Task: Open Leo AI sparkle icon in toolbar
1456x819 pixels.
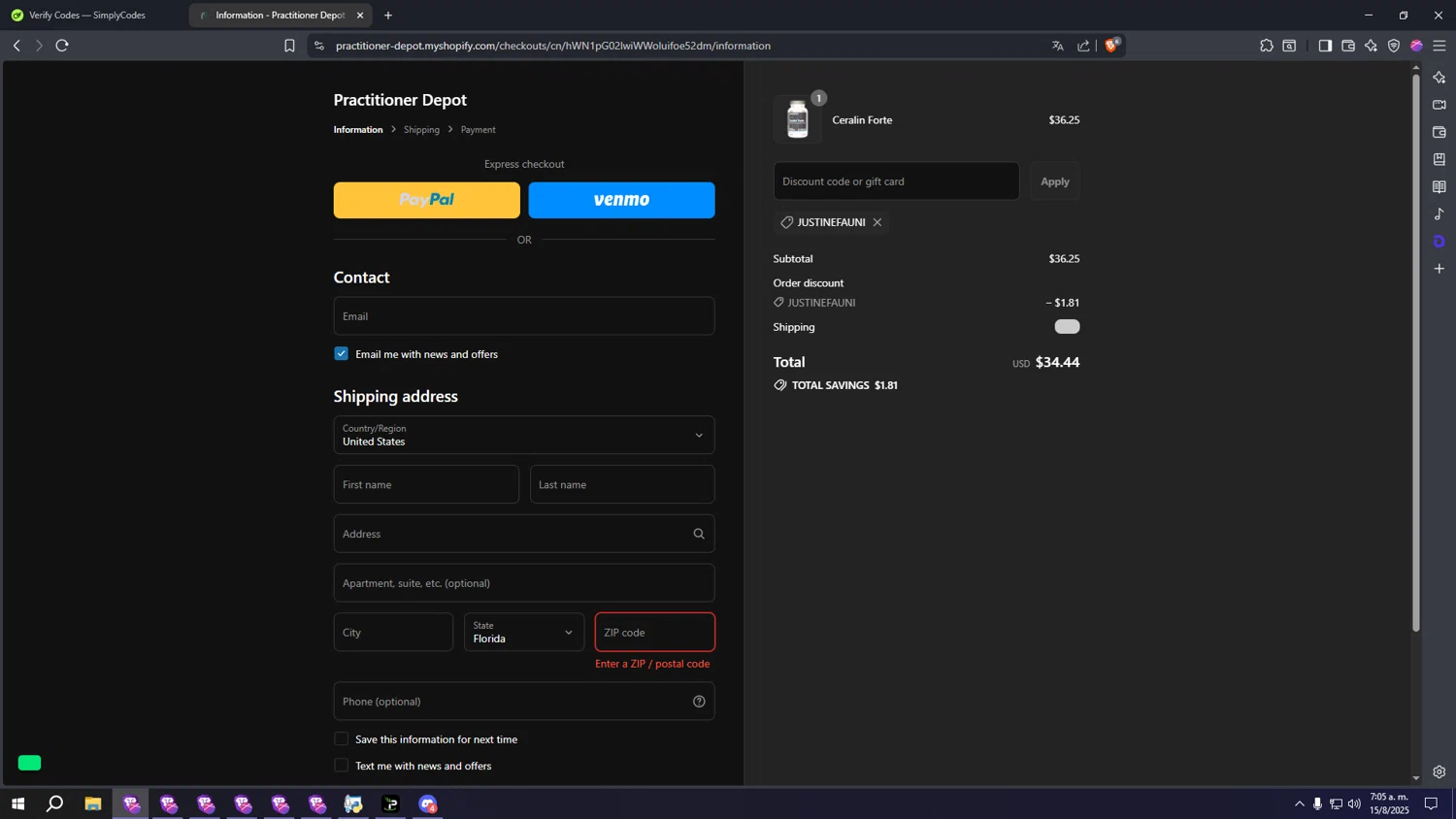Action: point(1371,46)
